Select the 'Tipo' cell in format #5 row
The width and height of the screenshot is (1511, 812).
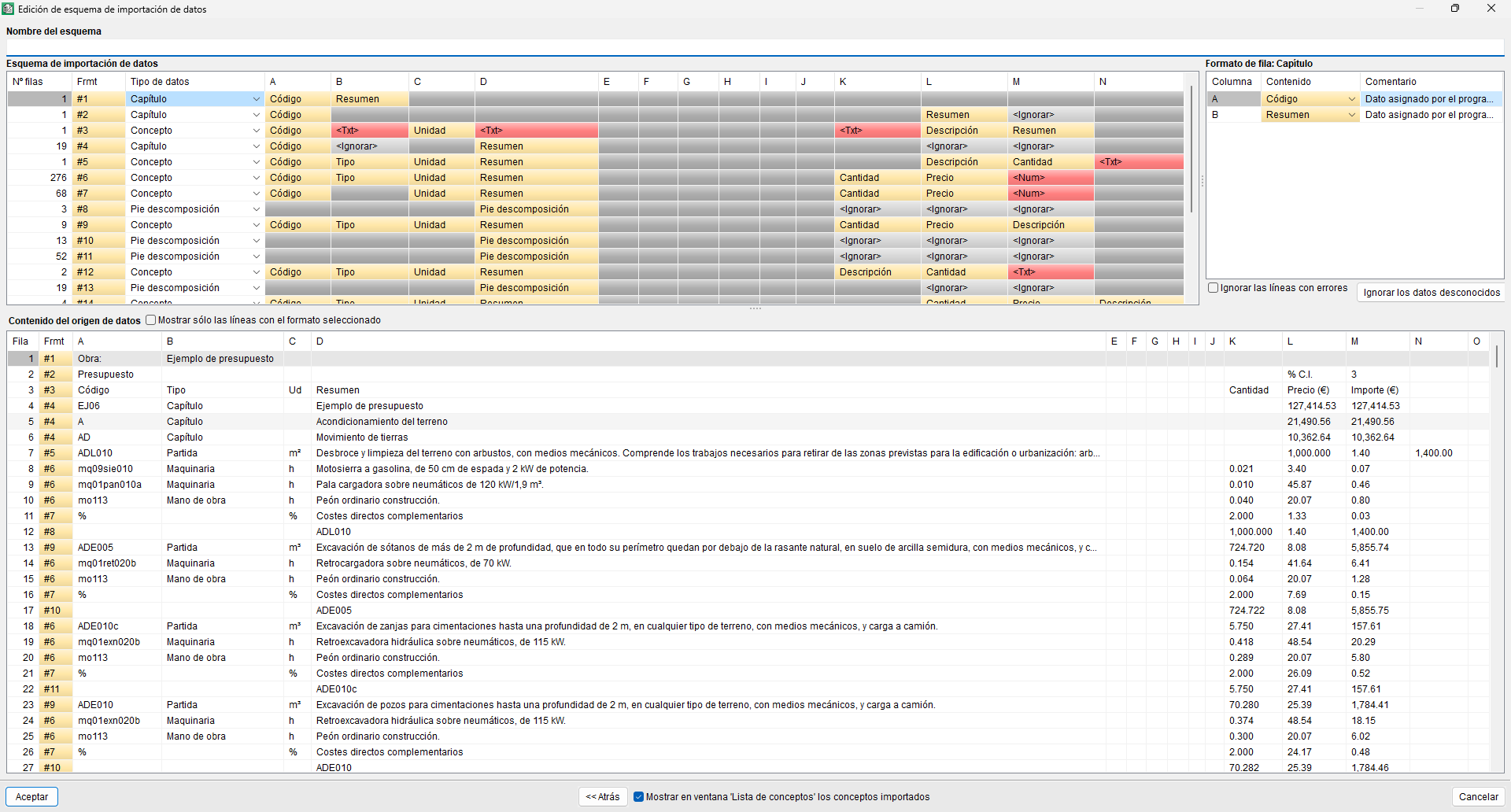370,162
